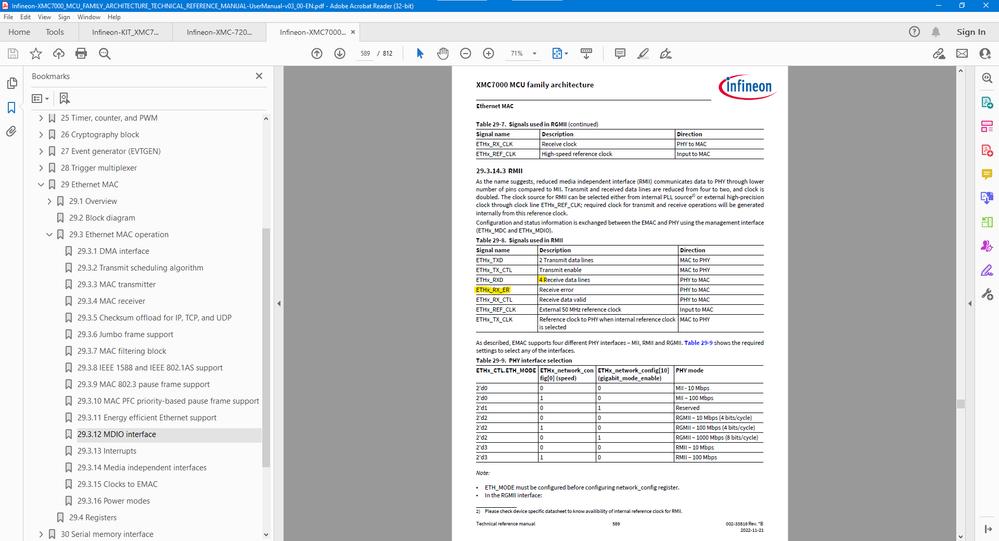
Task: Open the Help menu
Action: point(114,17)
